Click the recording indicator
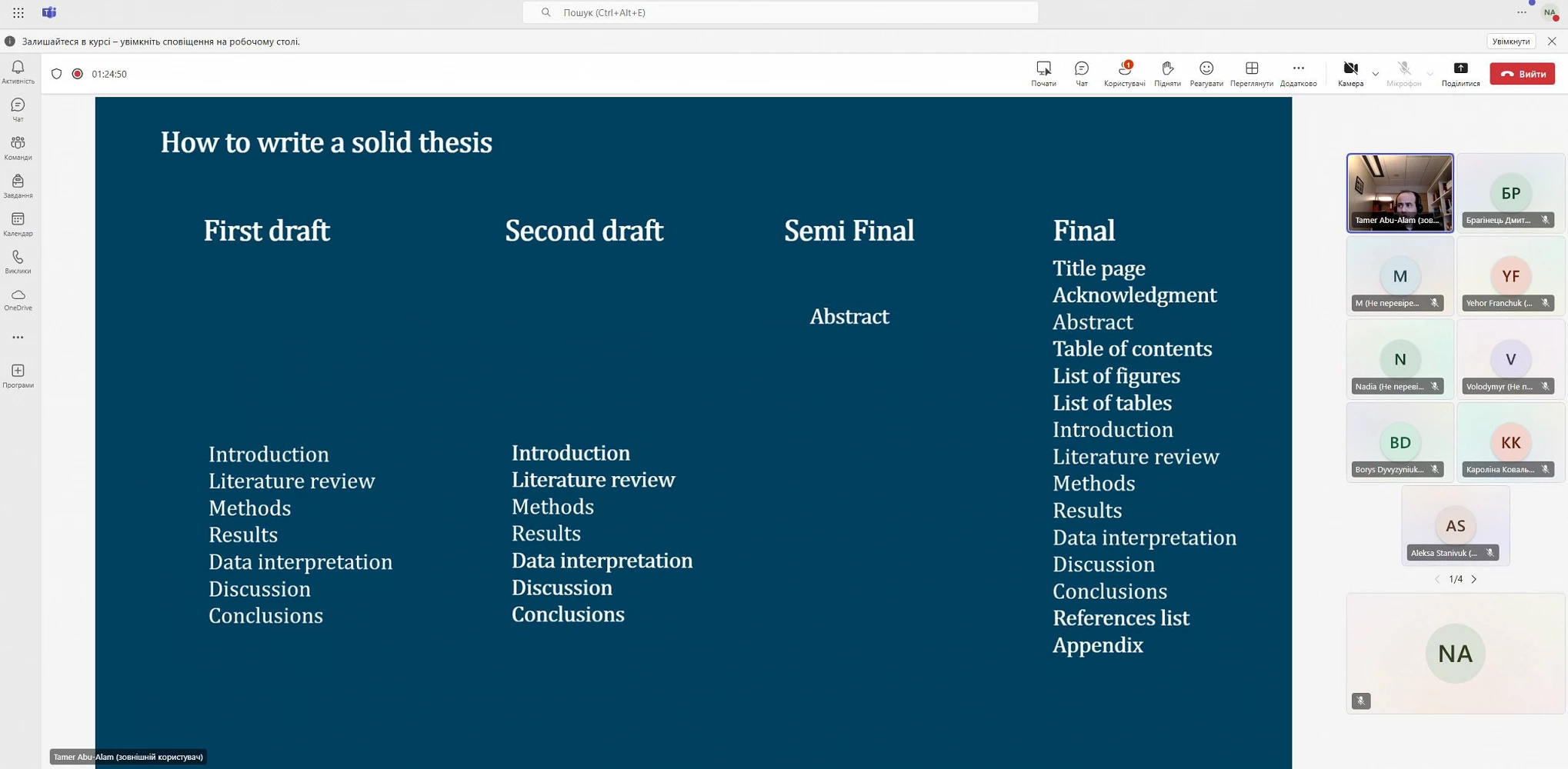 [77, 74]
